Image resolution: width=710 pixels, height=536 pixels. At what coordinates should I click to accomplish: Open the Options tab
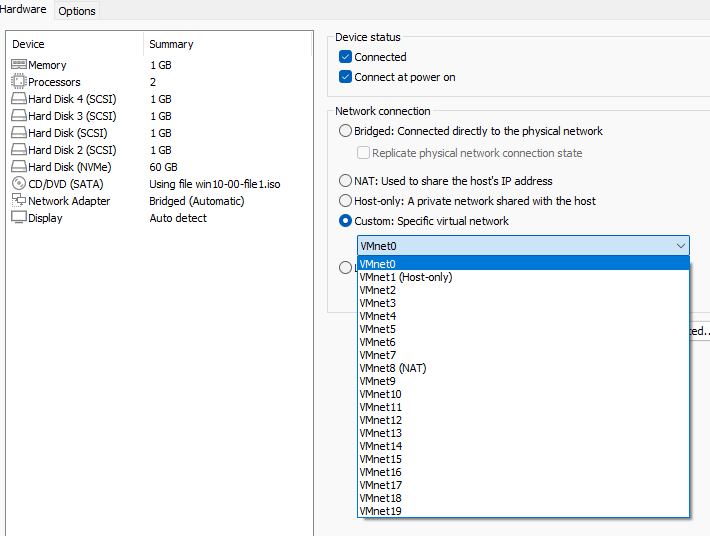77,11
